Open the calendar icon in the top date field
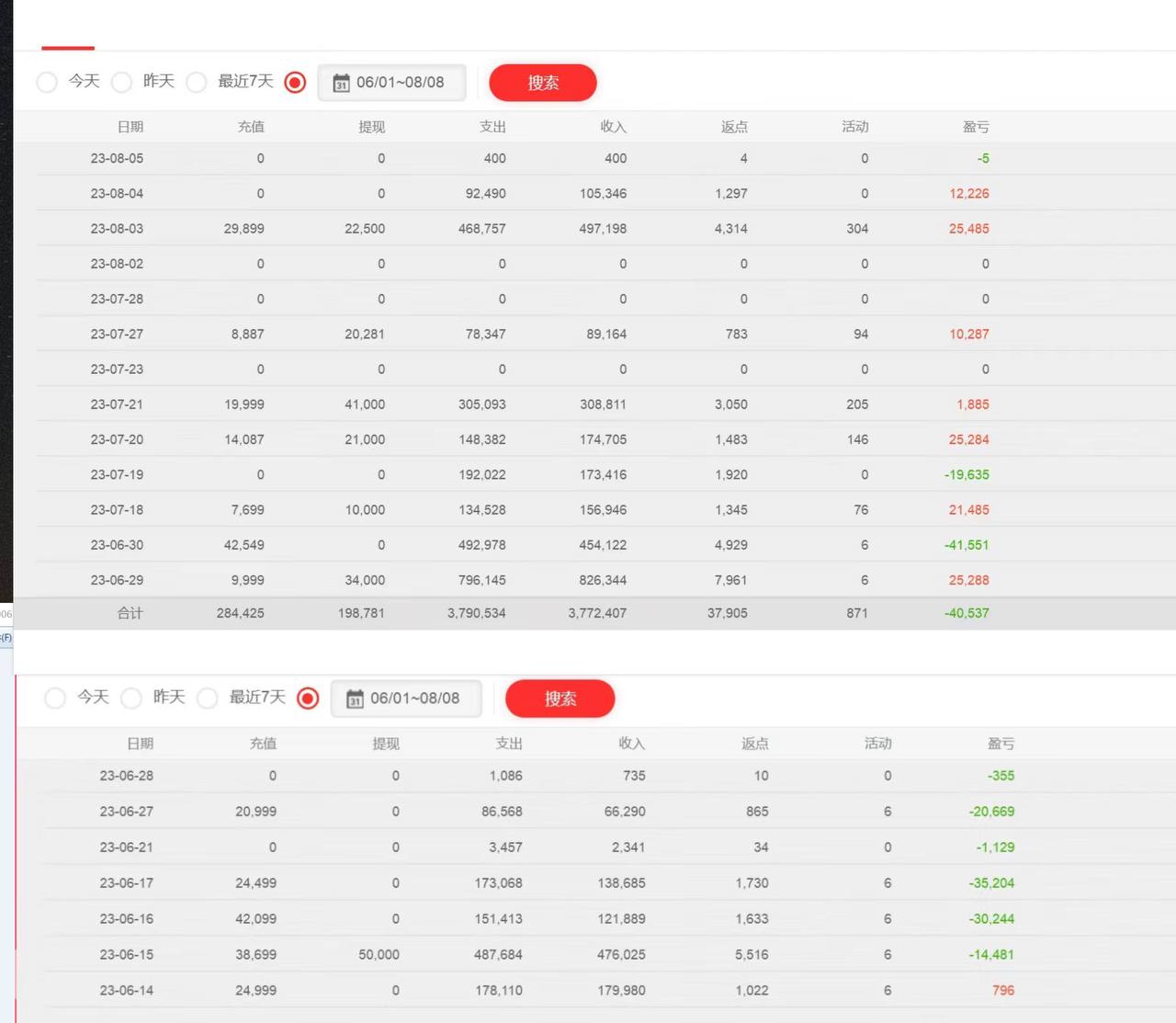Viewport: 1176px width, 1023px height. (341, 83)
